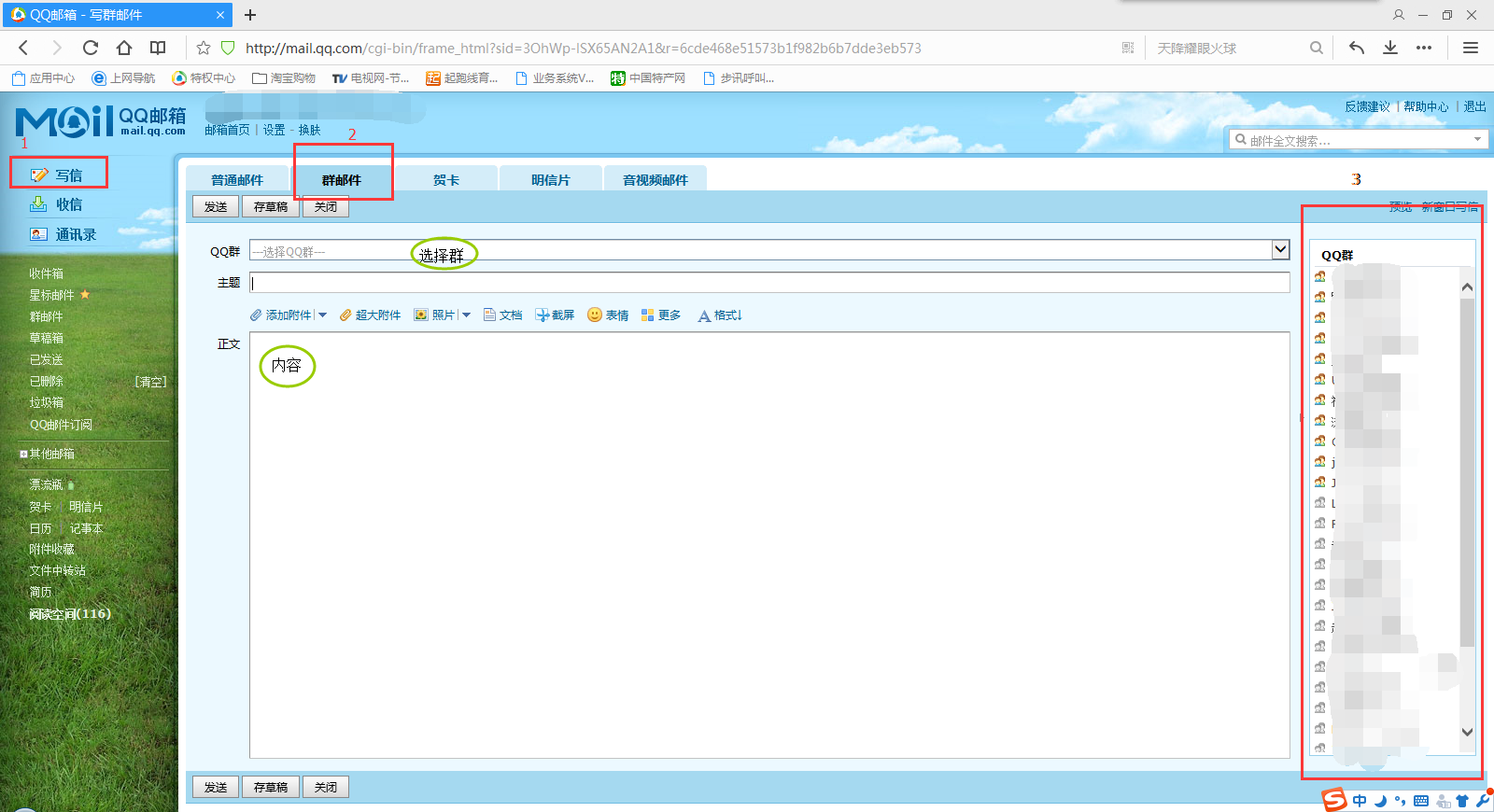Open the 淘宝购物 bookmark

[x=284, y=78]
